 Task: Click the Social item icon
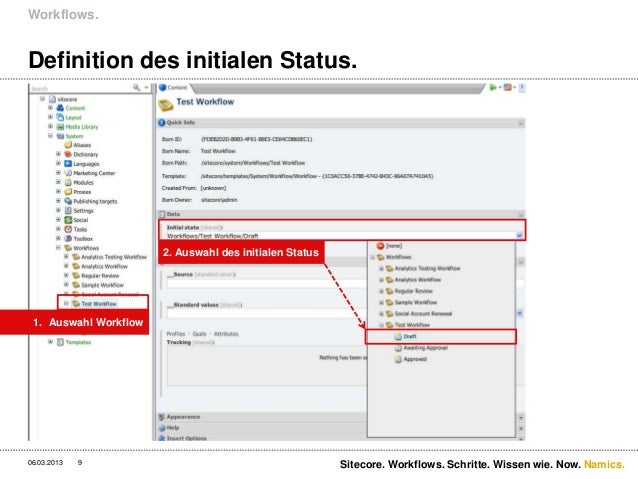(x=68, y=220)
